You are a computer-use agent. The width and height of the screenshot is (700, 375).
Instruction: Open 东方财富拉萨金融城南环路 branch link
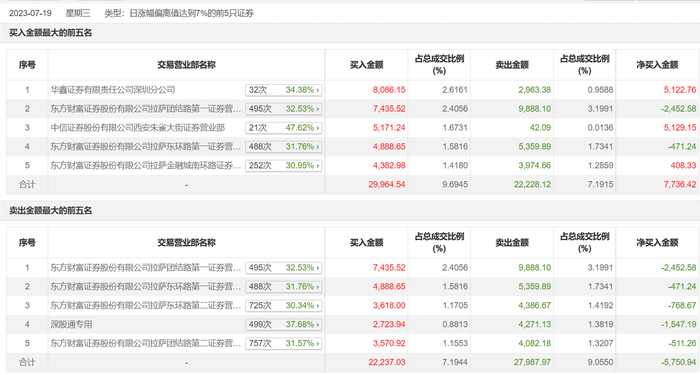[146, 166]
